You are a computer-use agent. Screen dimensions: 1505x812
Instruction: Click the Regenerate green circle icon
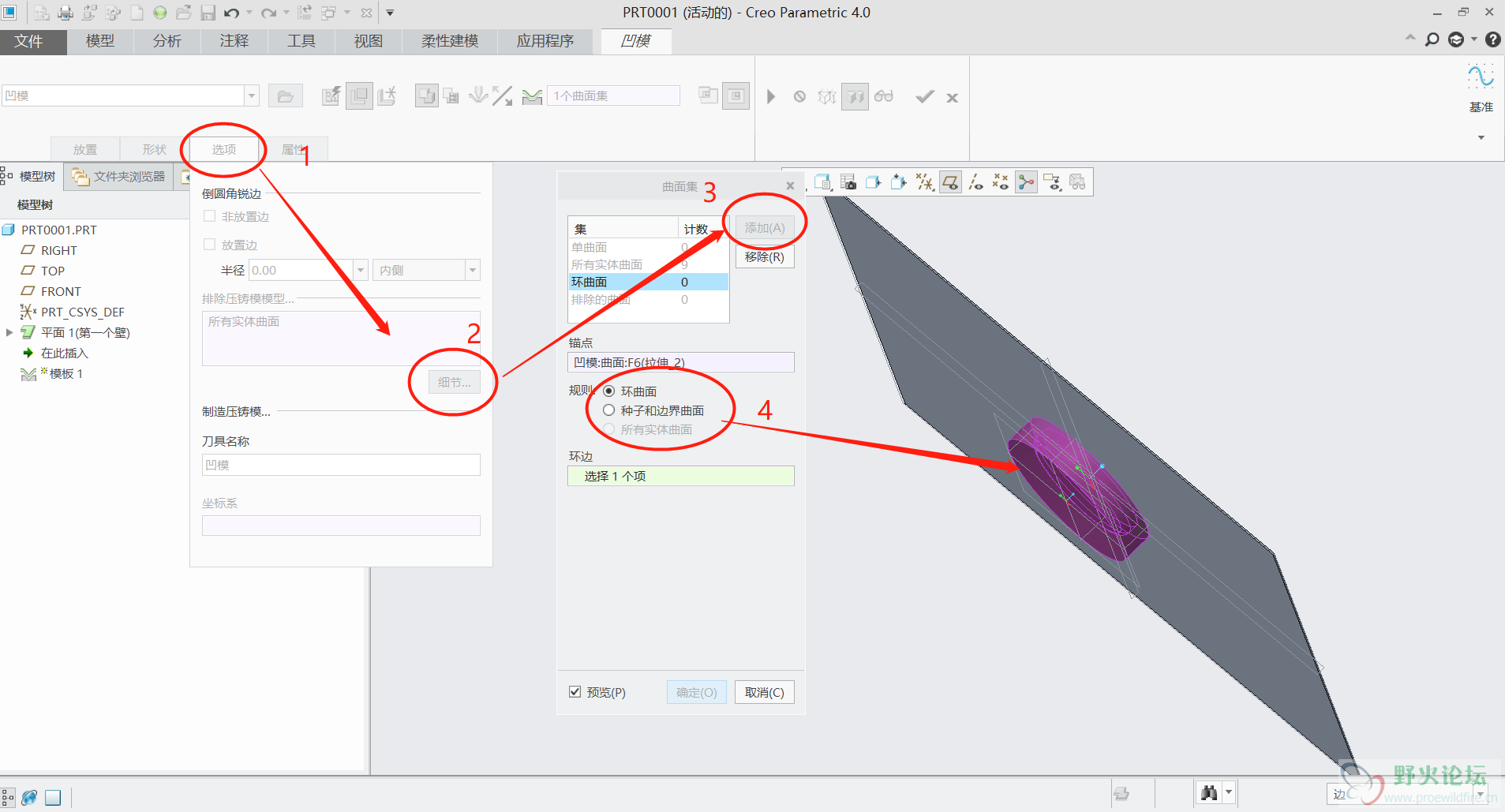(x=159, y=13)
